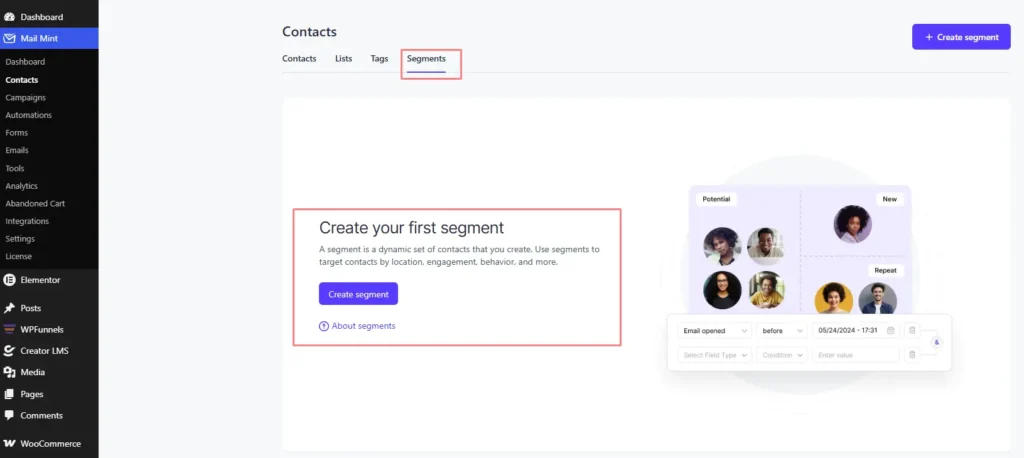This screenshot has height=458, width=1024.
Task: Open the Email opened dropdown
Action: coord(714,331)
